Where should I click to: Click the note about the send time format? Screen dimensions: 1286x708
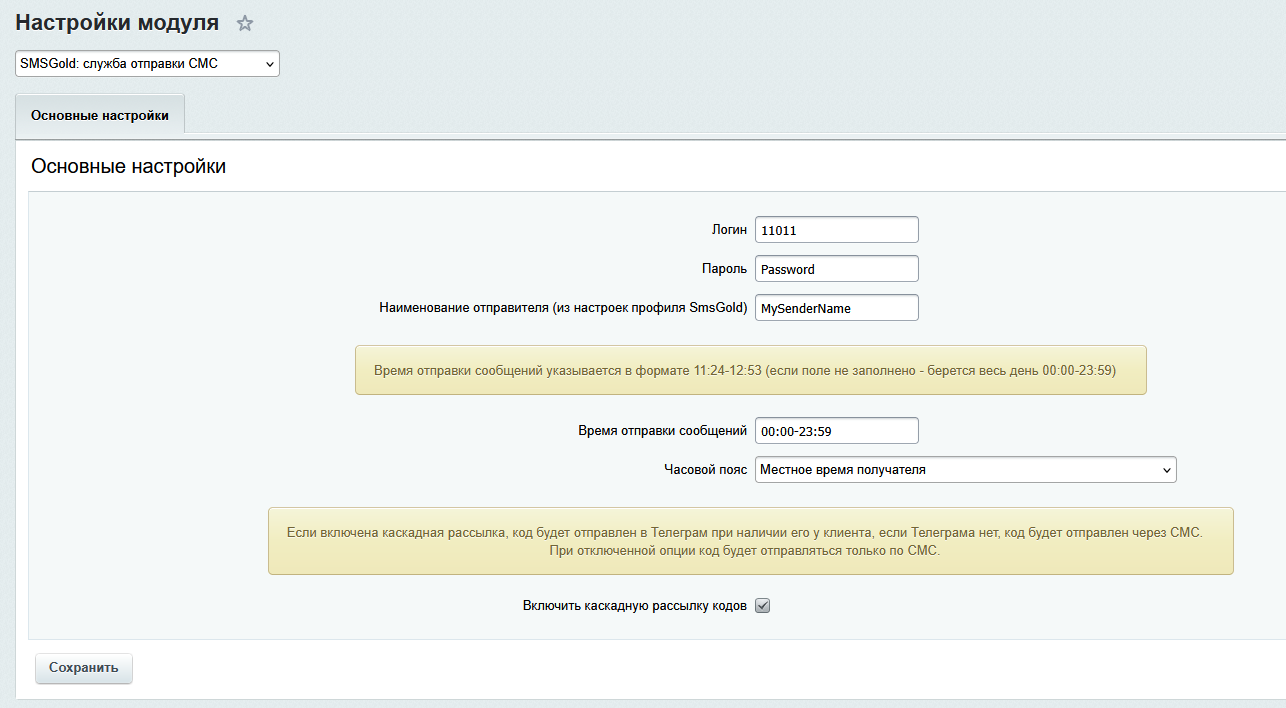(750, 370)
